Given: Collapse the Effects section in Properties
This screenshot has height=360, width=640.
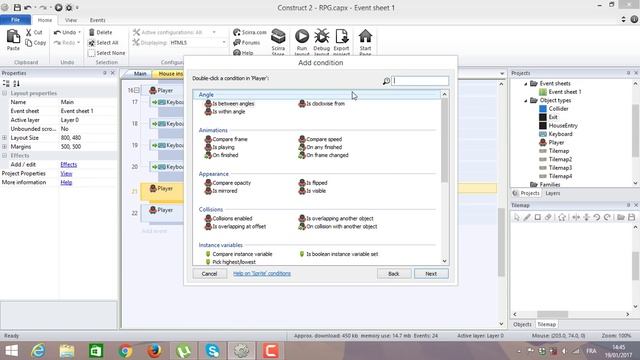Looking at the screenshot, I should point(4,156).
